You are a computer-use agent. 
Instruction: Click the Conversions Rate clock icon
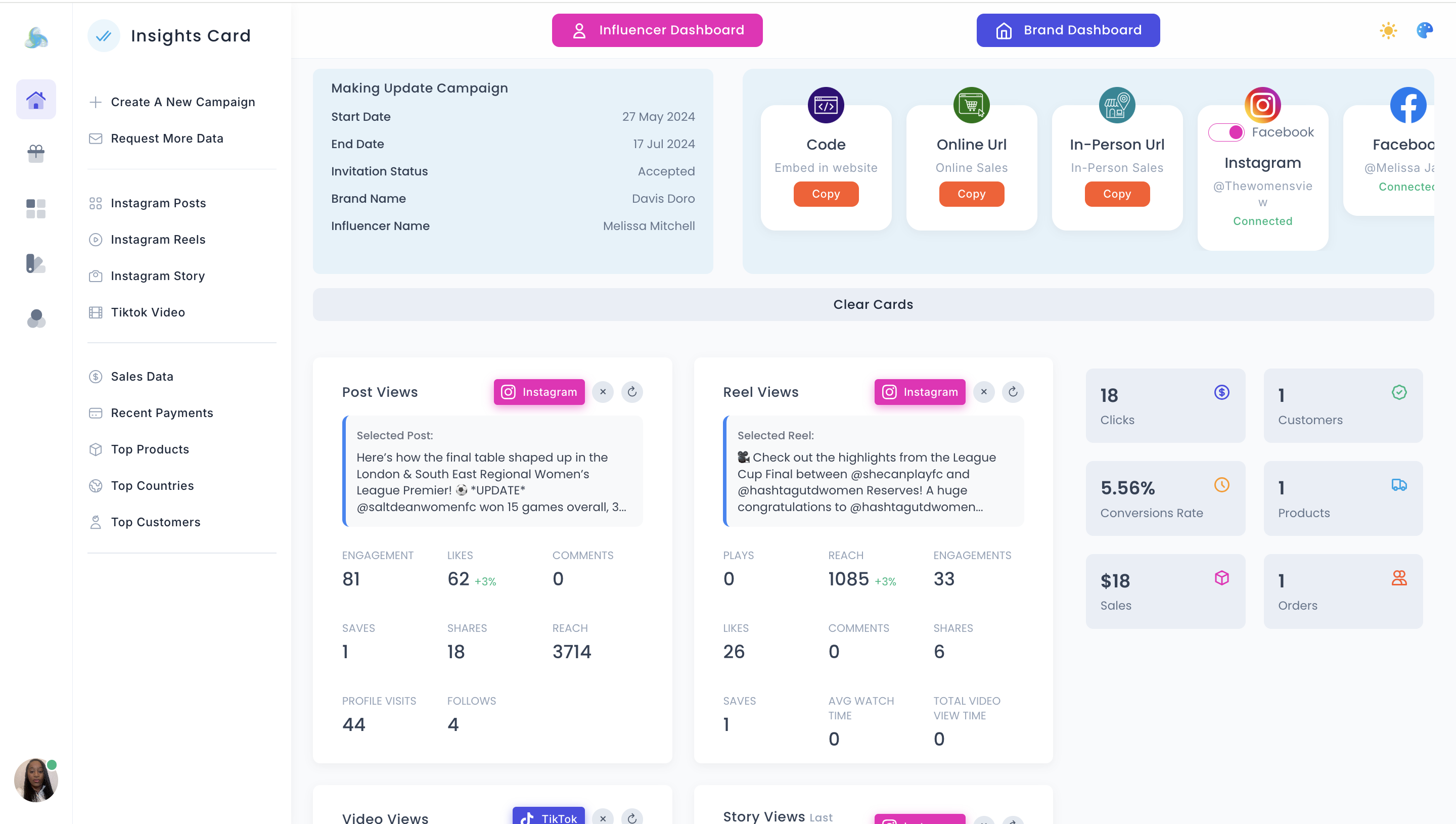pyautogui.click(x=1222, y=485)
